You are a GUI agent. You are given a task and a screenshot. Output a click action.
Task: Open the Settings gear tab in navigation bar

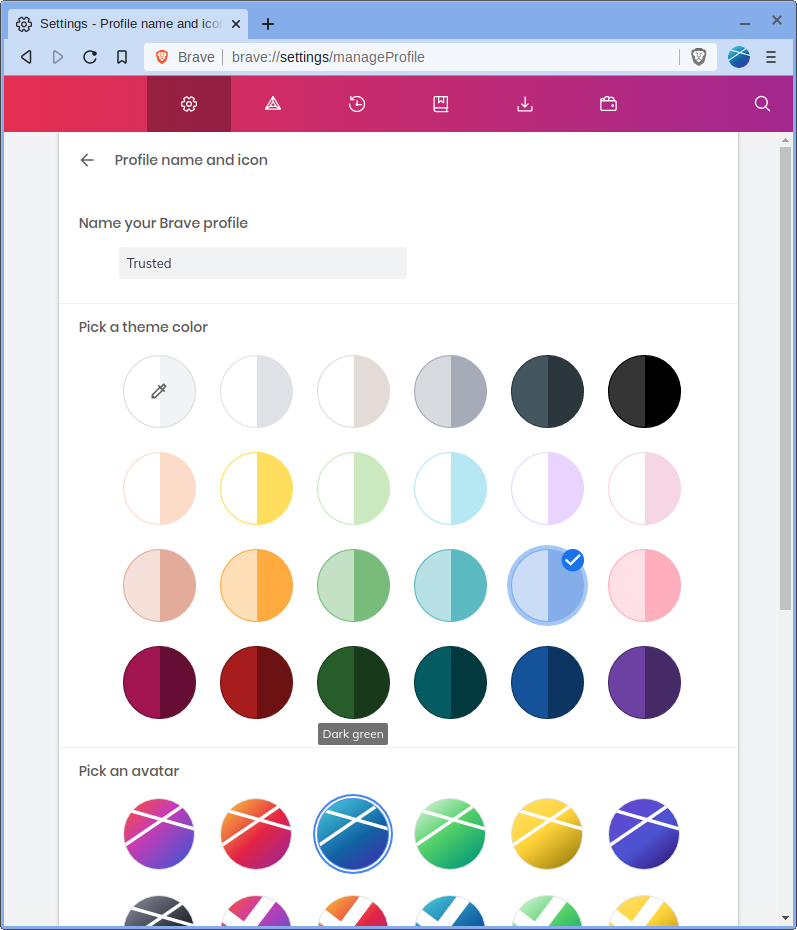click(189, 104)
